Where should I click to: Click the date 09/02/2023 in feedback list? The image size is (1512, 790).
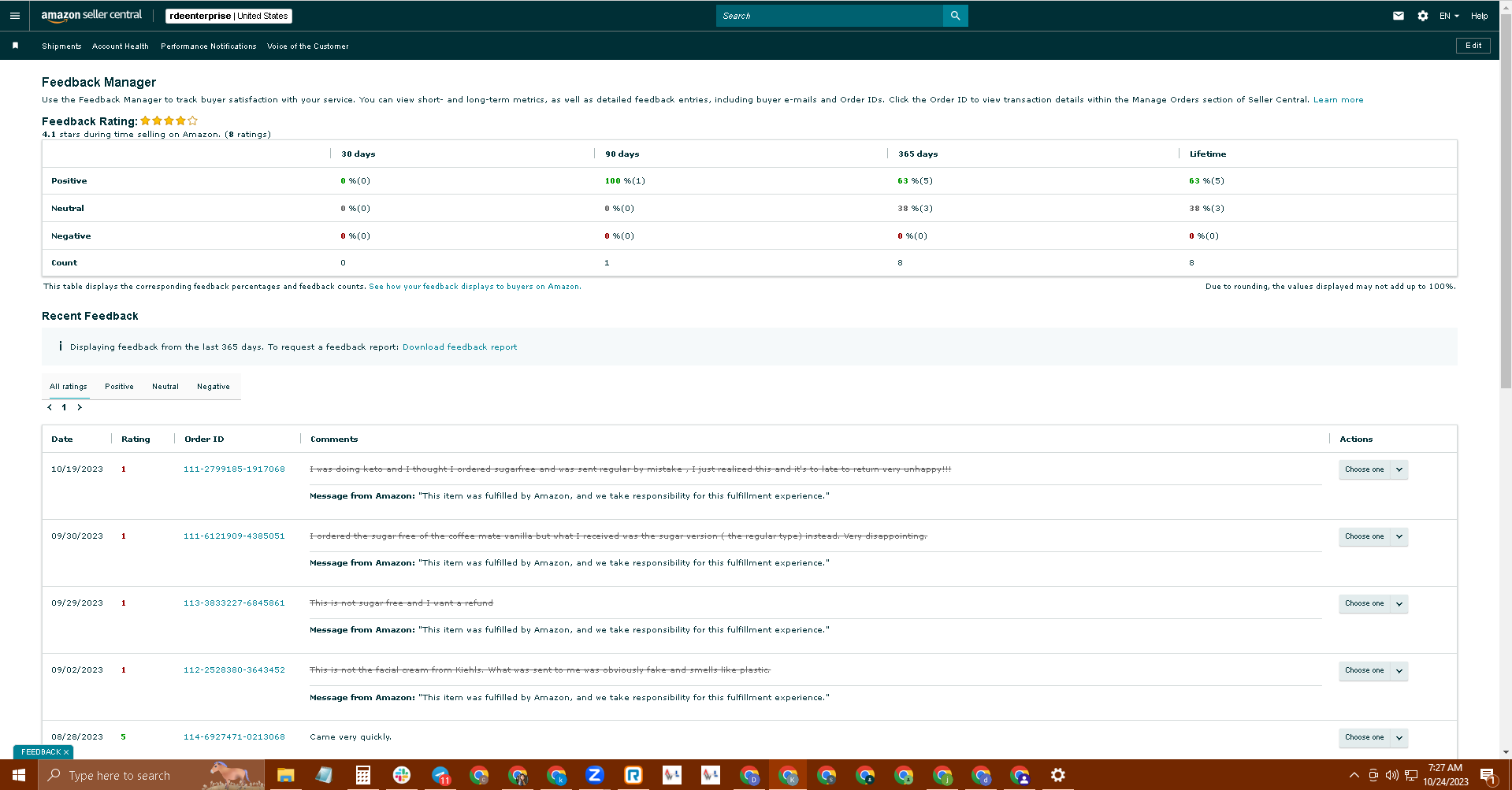pos(77,670)
